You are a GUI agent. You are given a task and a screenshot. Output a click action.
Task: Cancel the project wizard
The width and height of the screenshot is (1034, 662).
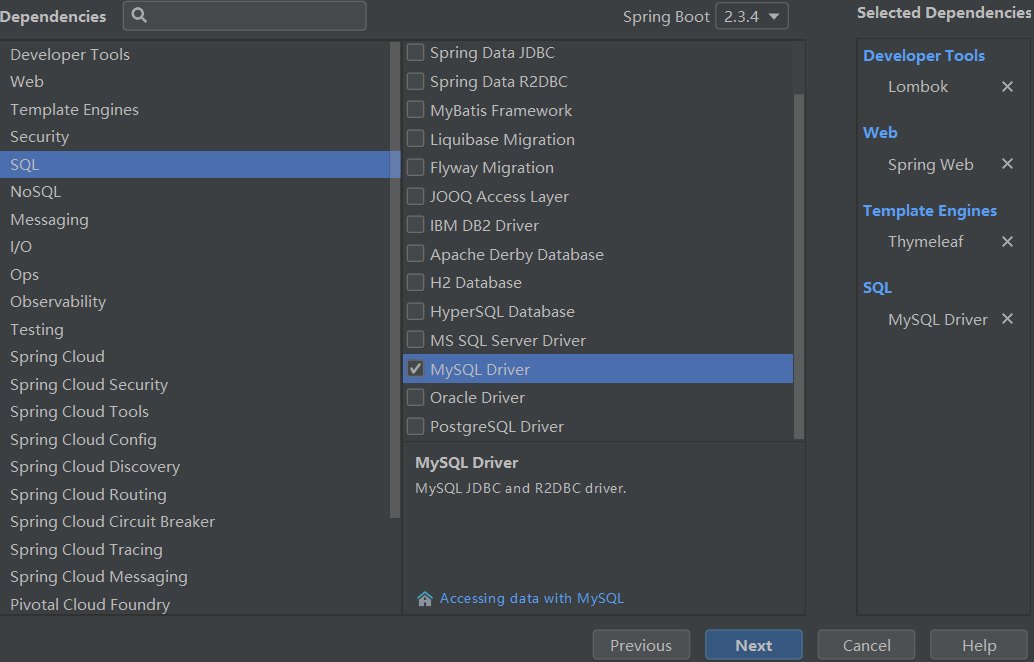click(867, 645)
